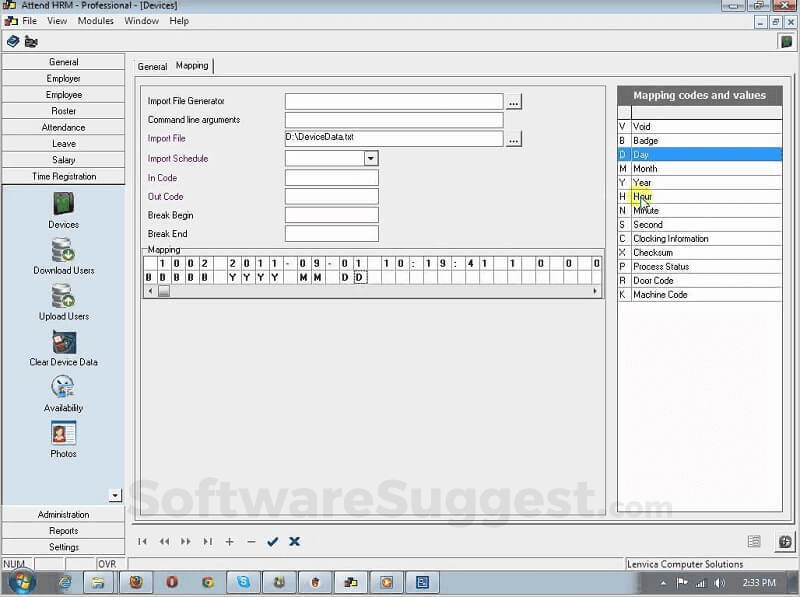This screenshot has width=800, height=597.
Task: Show hidden system tray icons
Action: [663, 583]
